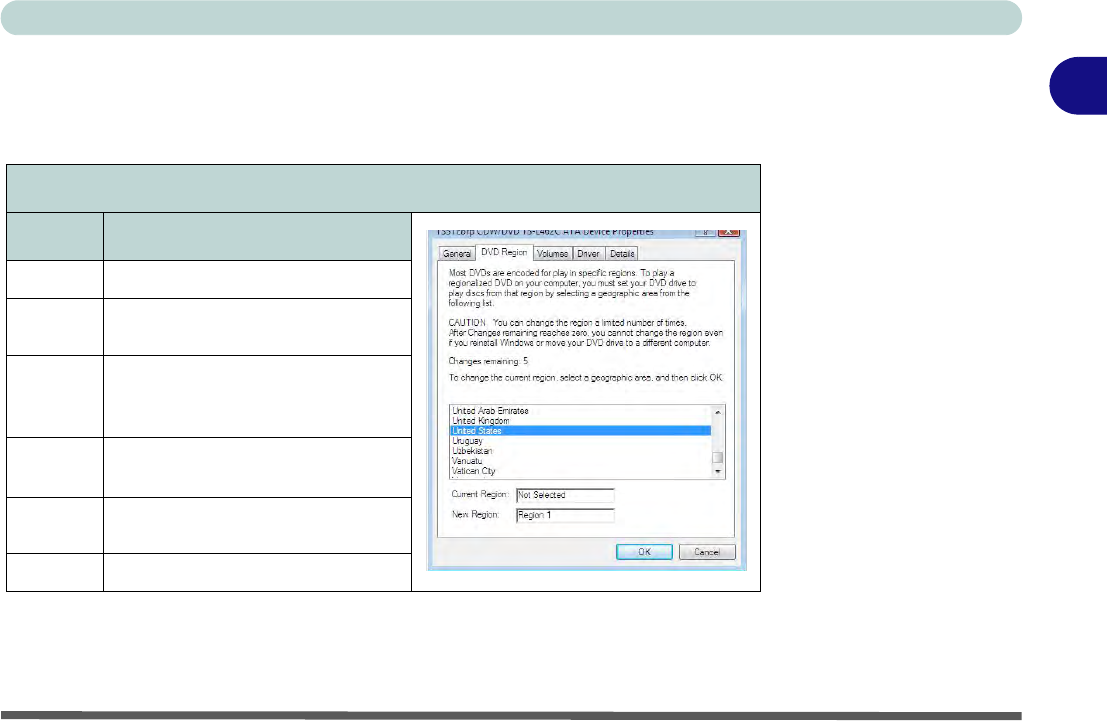Click the Current Region field
The width and height of the screenshot is (1107, 721).
564,495
